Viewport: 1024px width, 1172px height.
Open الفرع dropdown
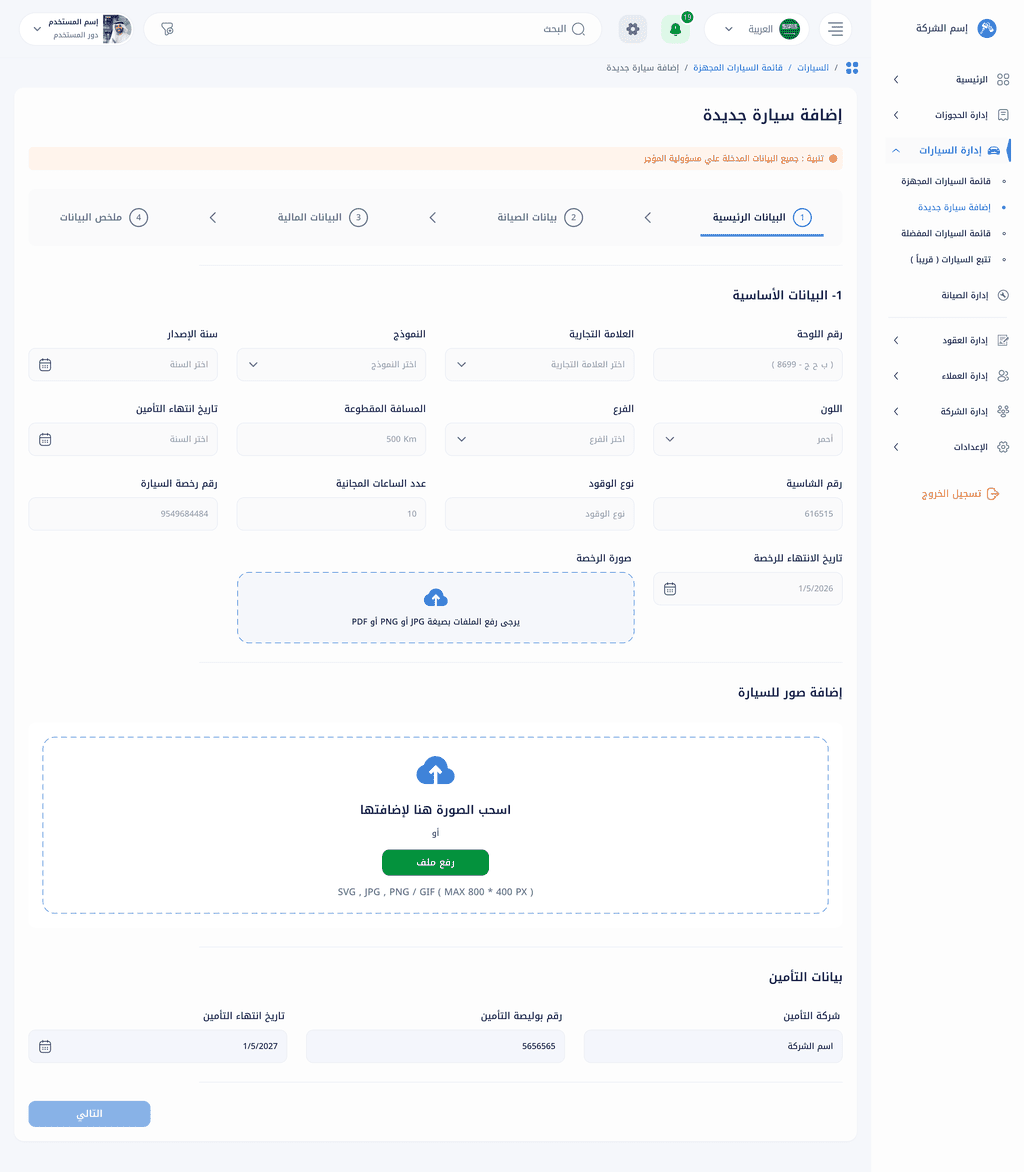point(540,440)
